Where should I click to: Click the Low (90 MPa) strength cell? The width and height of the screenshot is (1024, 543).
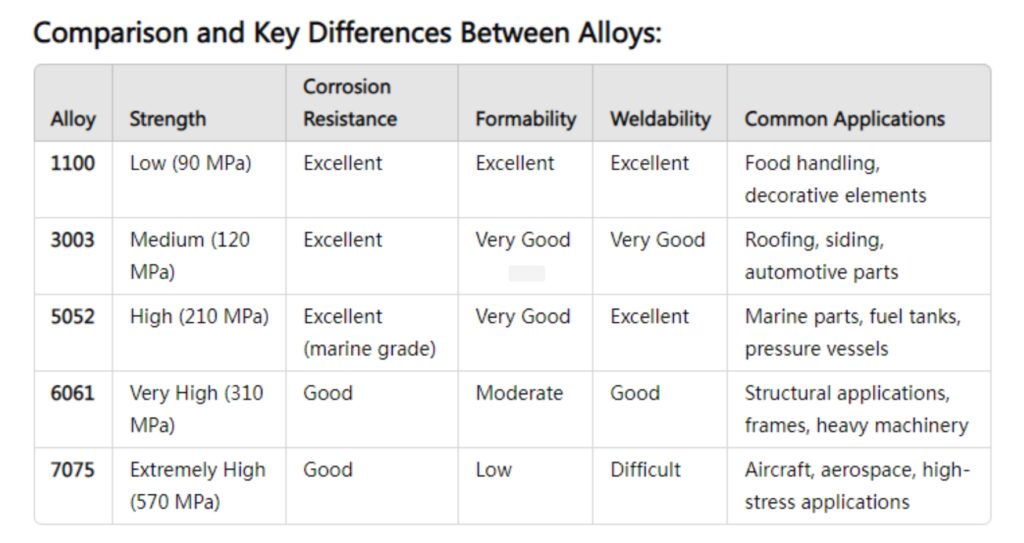tap(190, 163)
